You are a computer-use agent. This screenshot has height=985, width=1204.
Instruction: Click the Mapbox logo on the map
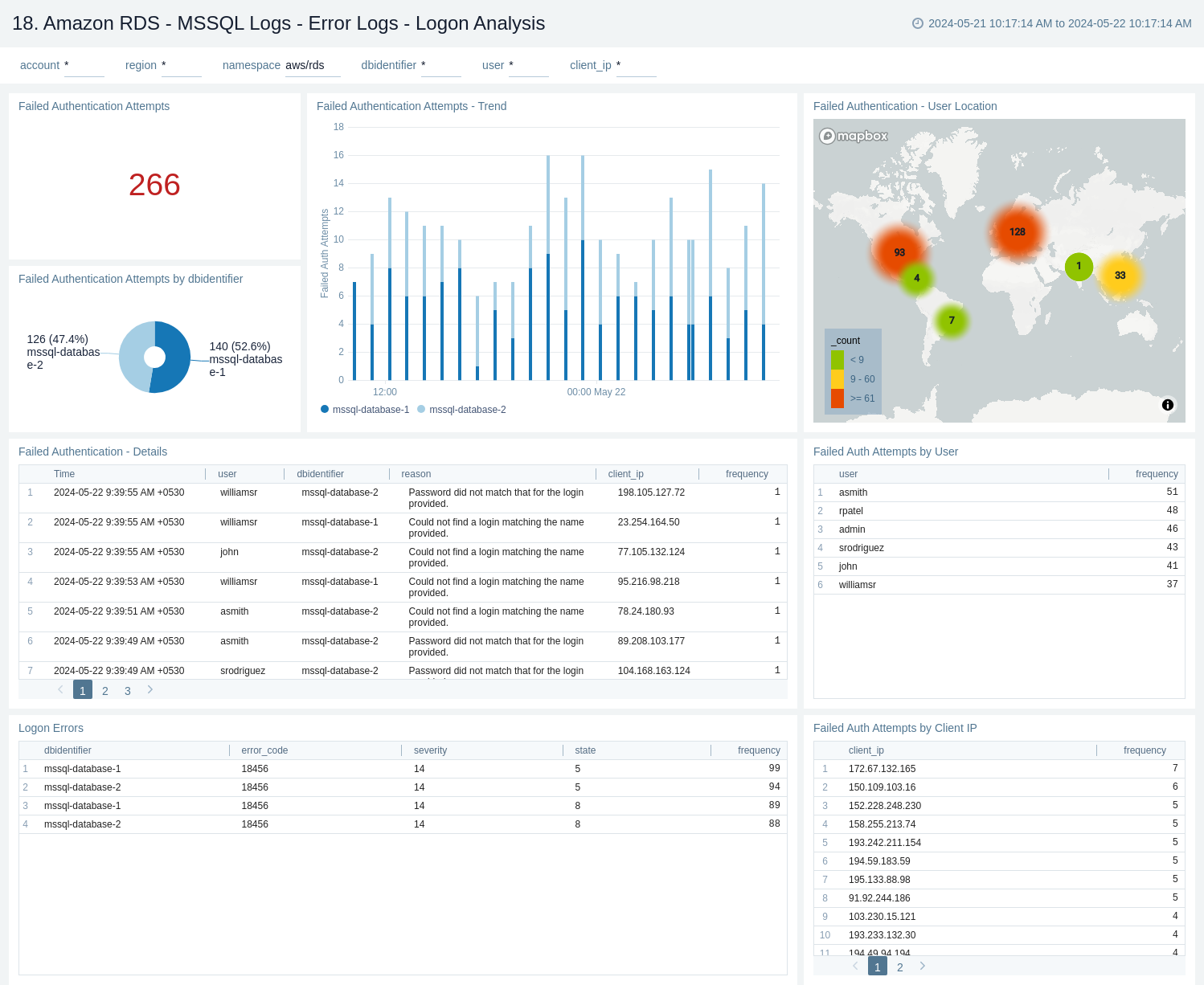click(x=853, y=136)
